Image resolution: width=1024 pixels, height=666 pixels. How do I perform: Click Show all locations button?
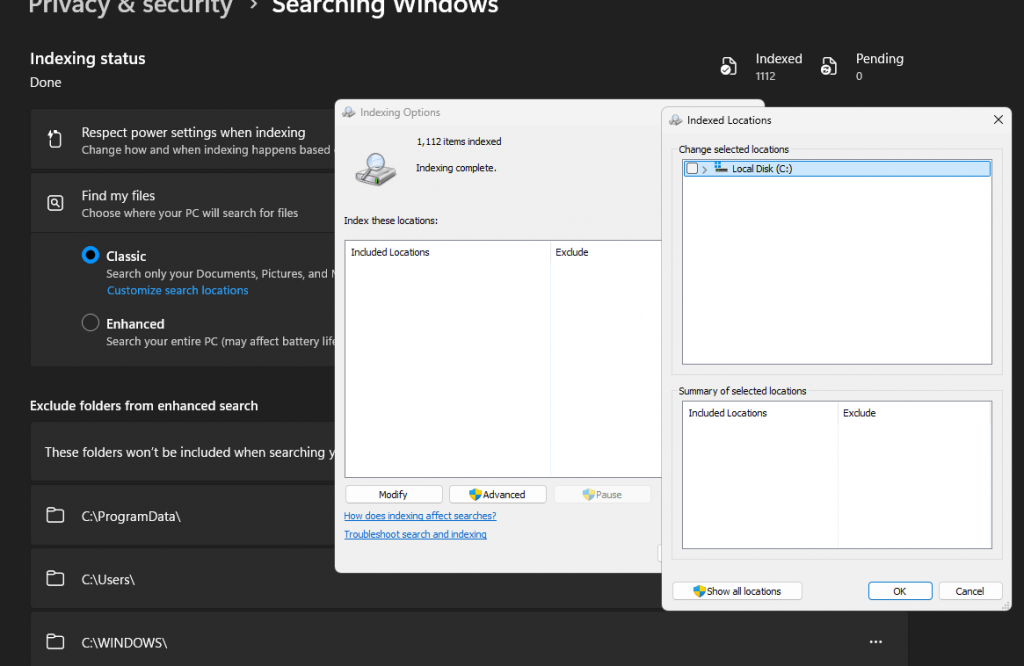(x=737, y=591)
